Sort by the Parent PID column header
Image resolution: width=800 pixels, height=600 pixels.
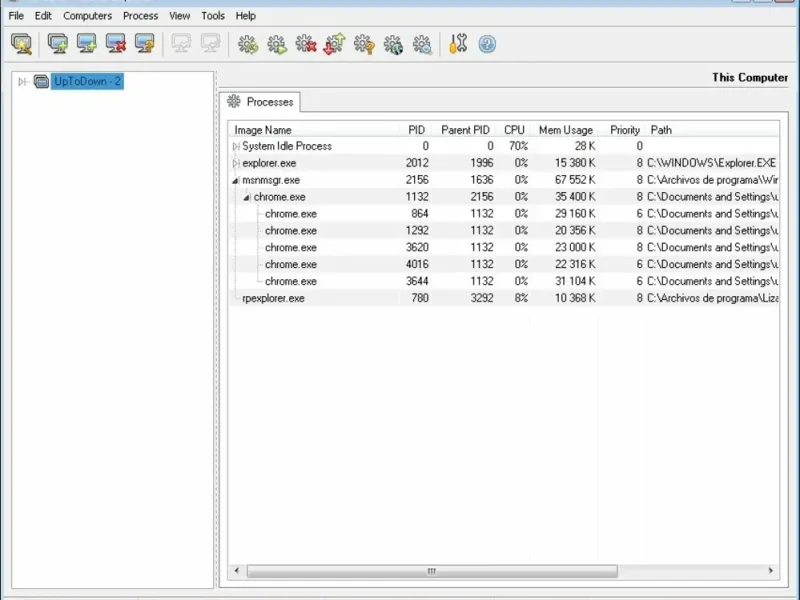[465, 130]
